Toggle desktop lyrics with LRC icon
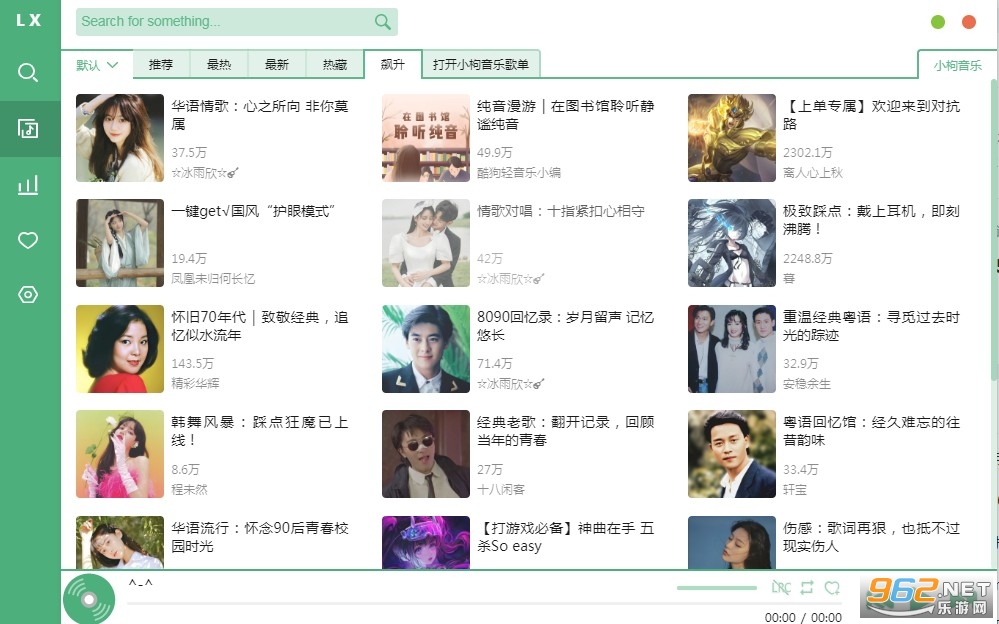Image resolution: width=999 pixels, height=624 pixels. 781,588
